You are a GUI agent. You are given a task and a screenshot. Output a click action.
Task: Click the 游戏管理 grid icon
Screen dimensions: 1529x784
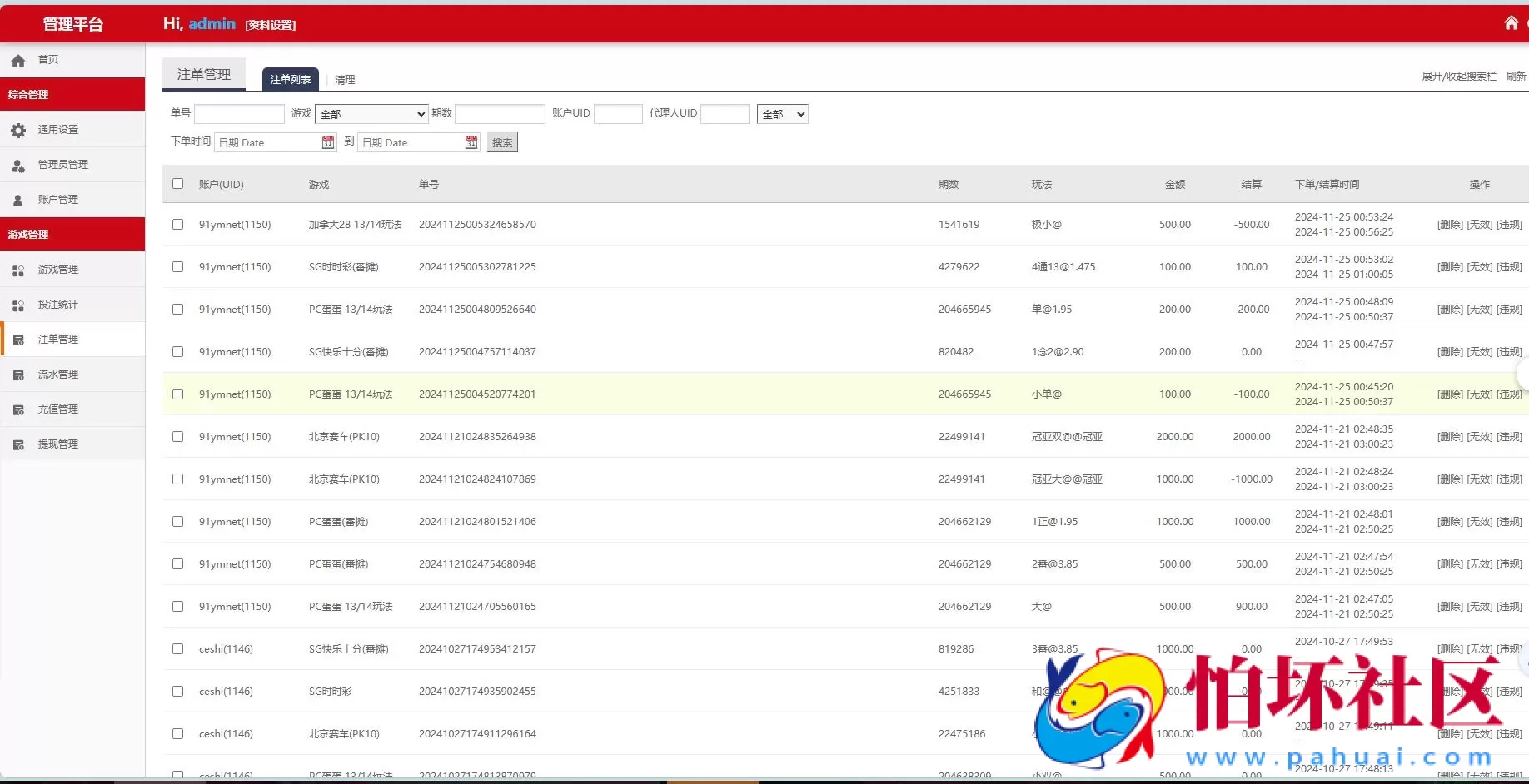point(18,269)
